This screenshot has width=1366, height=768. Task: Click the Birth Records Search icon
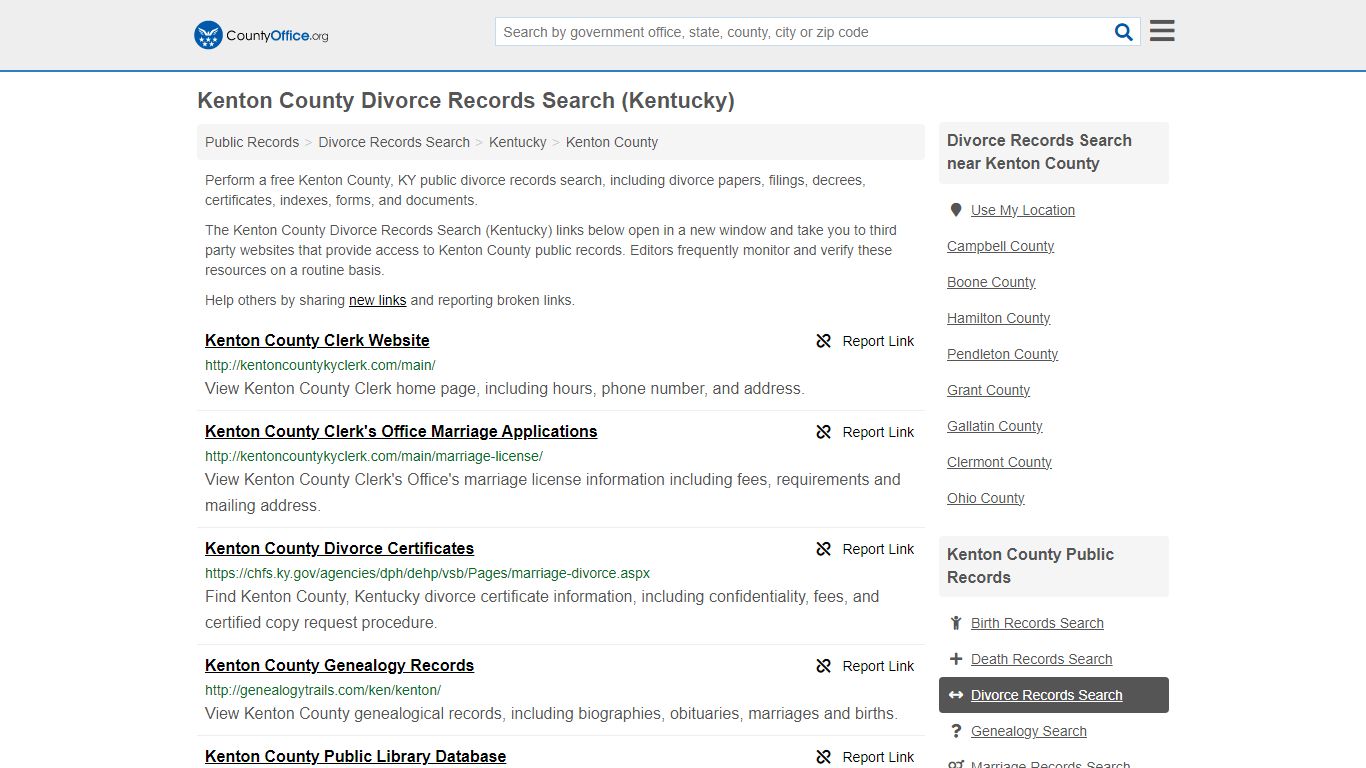(956, 623)
